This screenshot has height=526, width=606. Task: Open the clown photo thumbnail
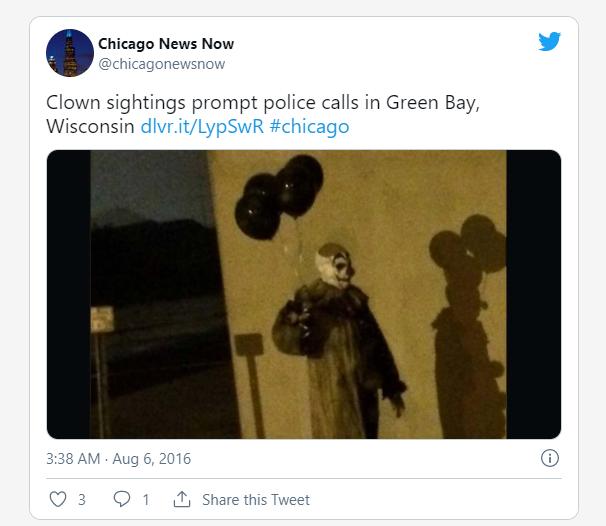click(304, 294)
